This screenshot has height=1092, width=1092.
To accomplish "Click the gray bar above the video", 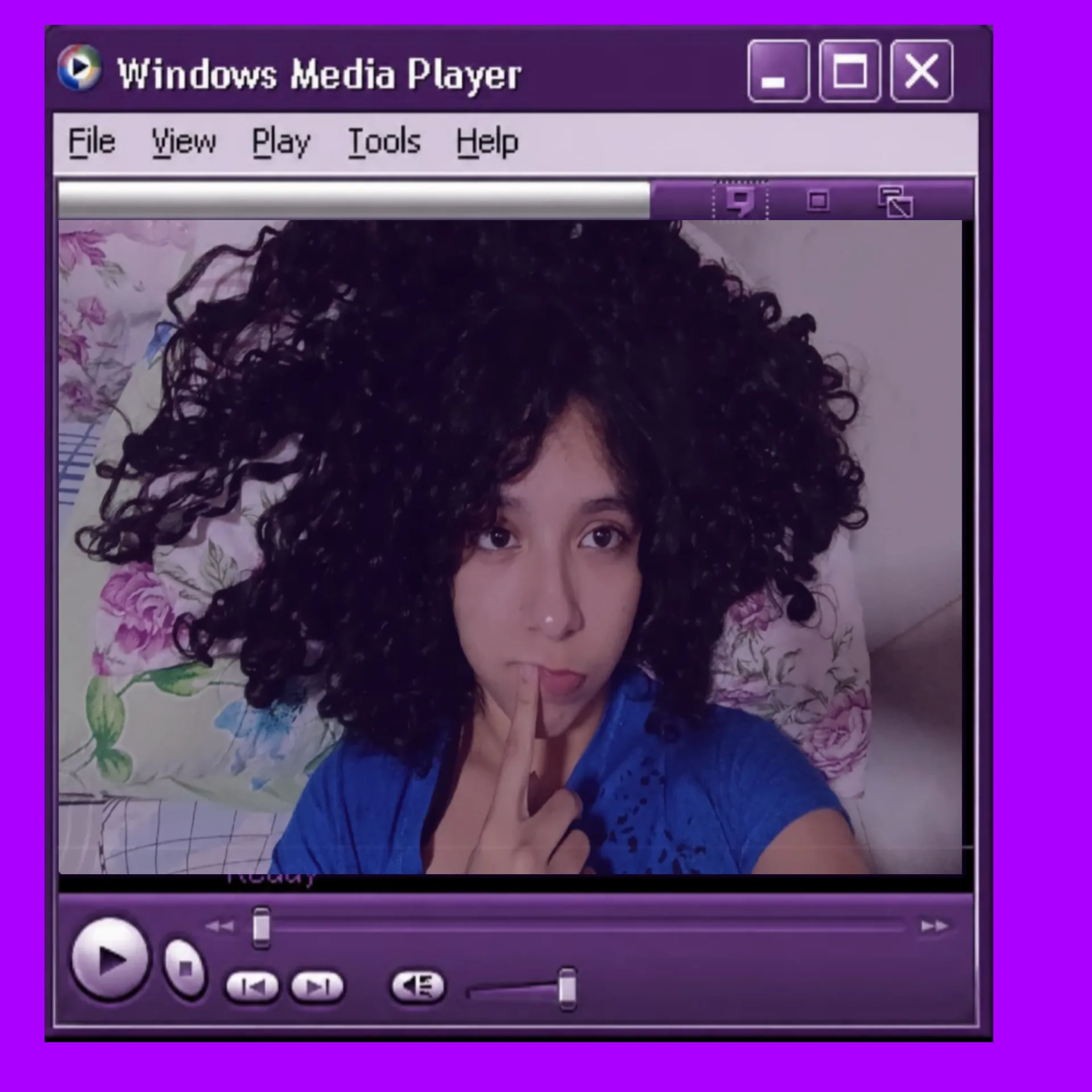I will (354, 200).
